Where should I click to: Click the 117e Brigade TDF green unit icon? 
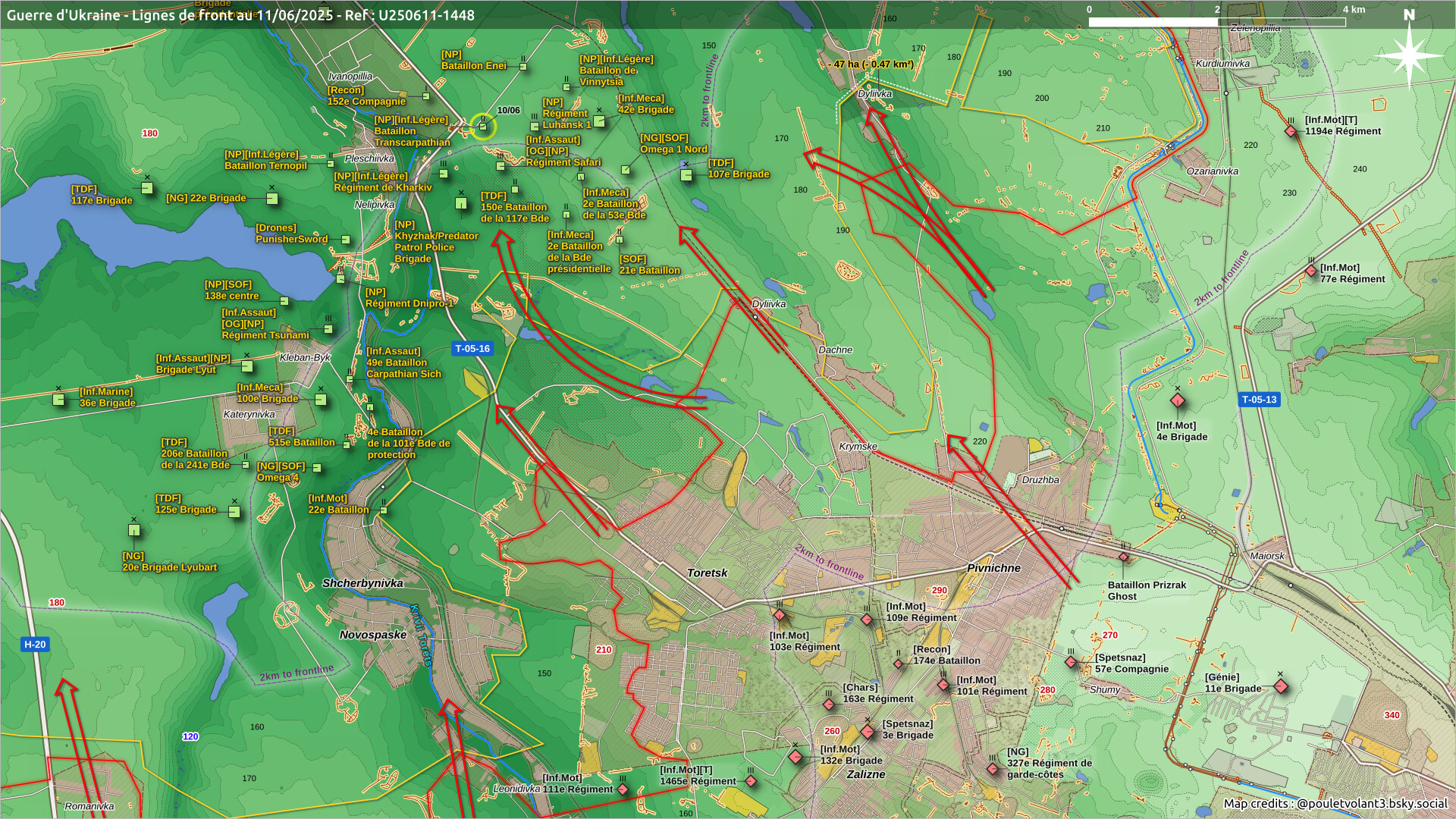point(147,188)
